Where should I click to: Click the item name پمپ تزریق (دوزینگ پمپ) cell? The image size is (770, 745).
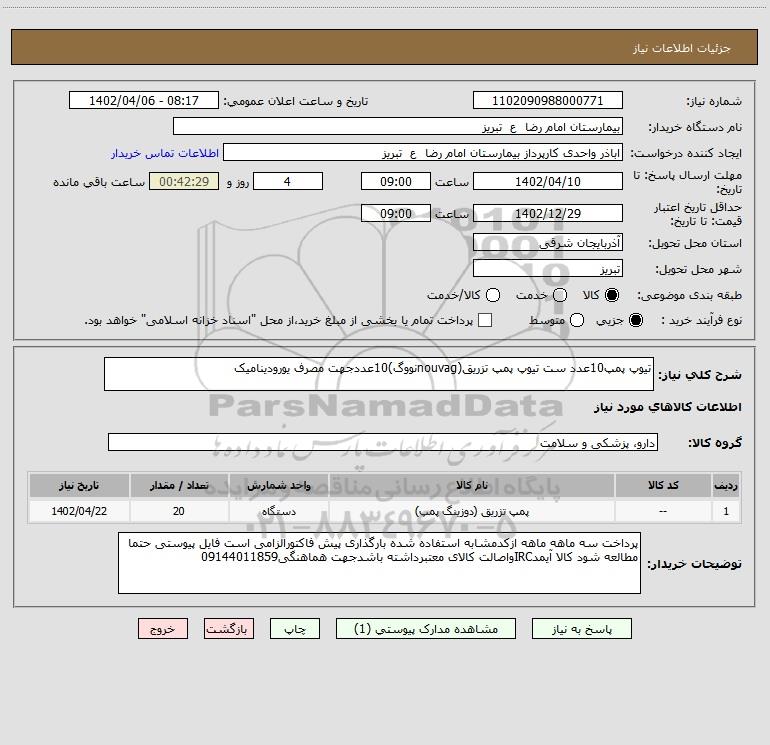tap(471, 511)
